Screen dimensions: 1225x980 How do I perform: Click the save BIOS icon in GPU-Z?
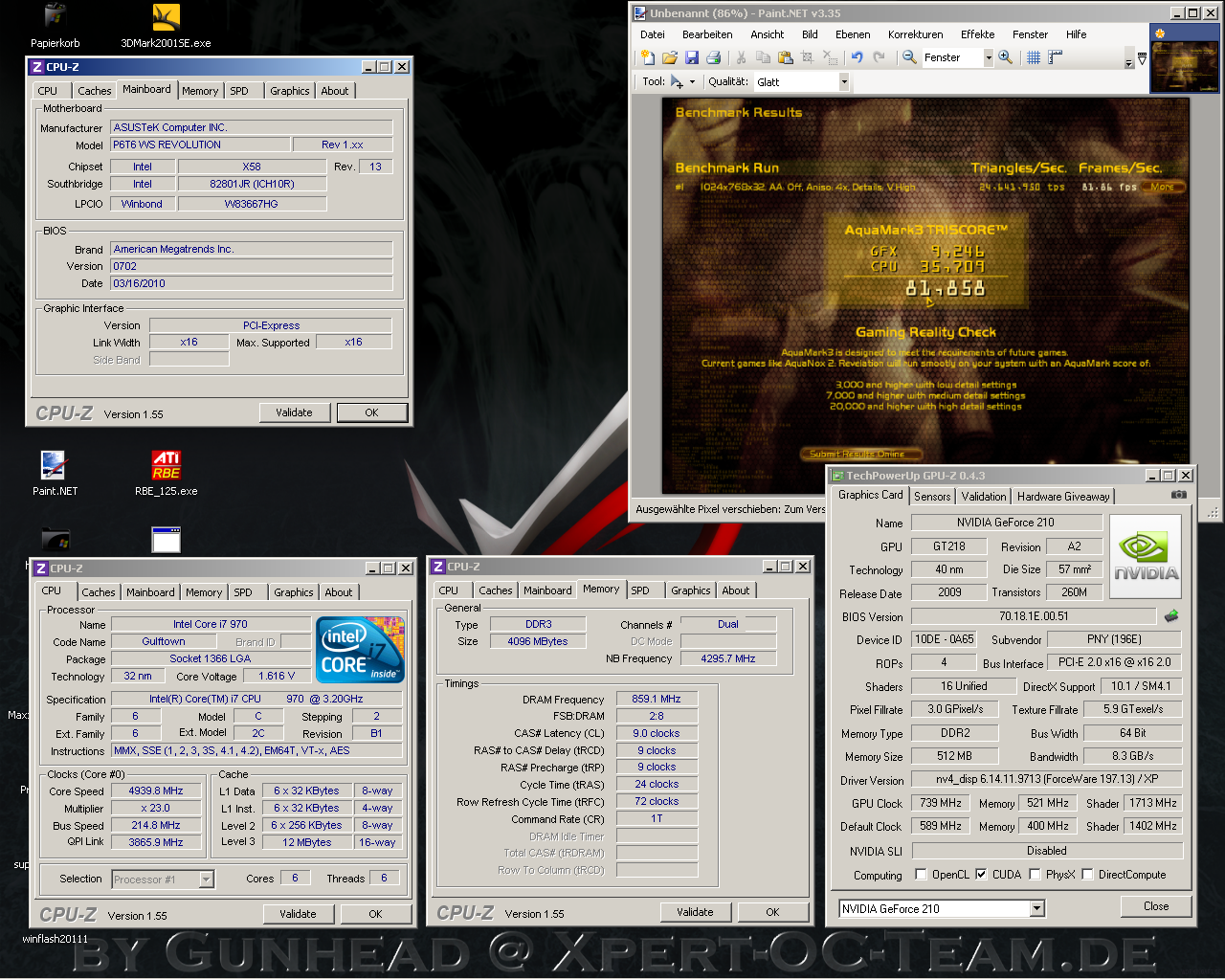(1170, 616)
